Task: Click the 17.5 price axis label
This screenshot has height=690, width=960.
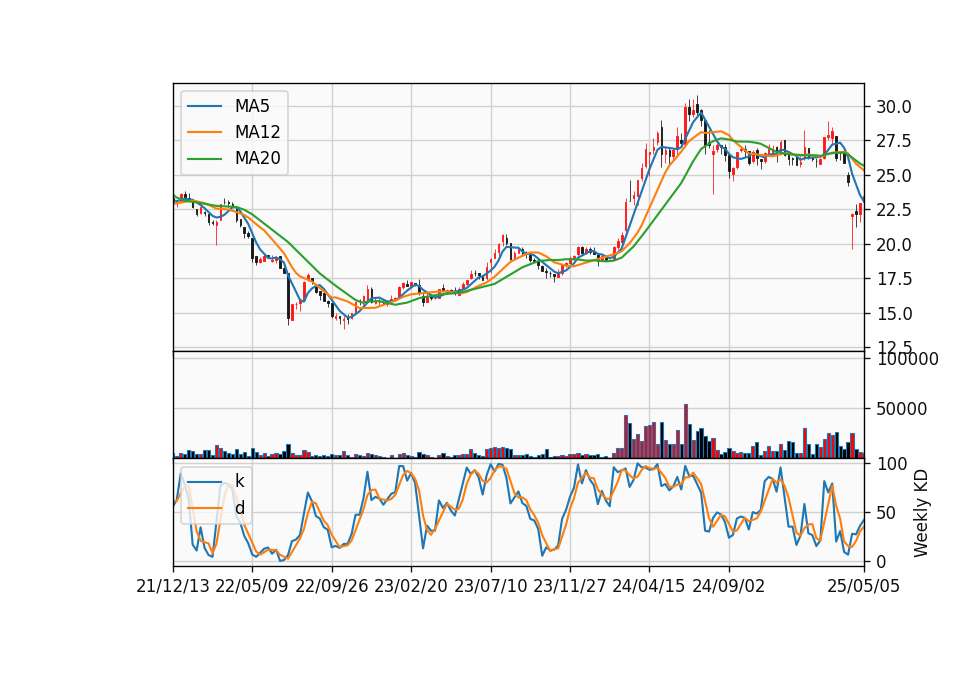Action: click(x=894, y=280)
